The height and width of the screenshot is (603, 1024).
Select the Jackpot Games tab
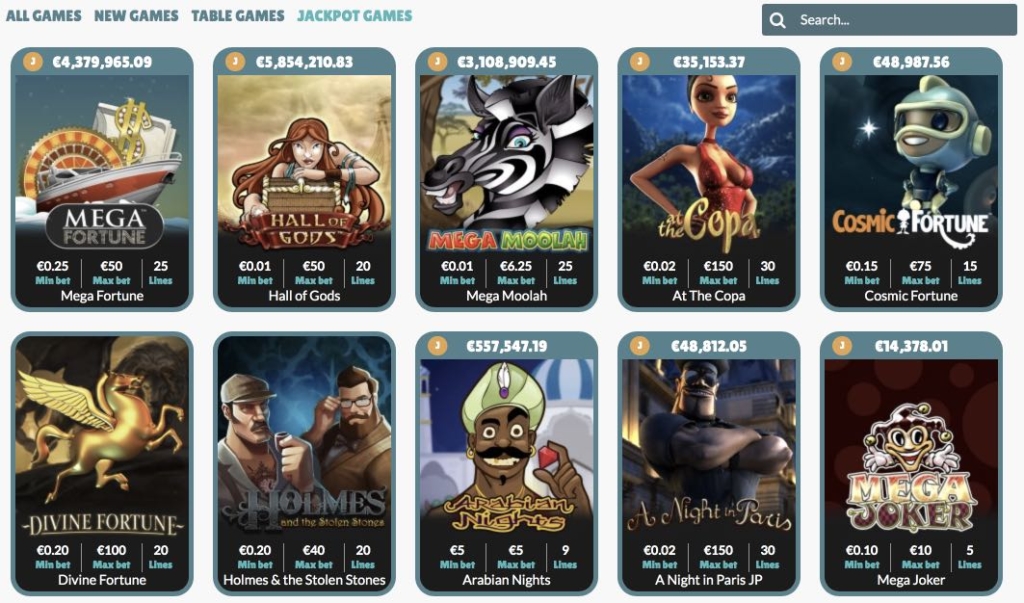pos(355,16)
